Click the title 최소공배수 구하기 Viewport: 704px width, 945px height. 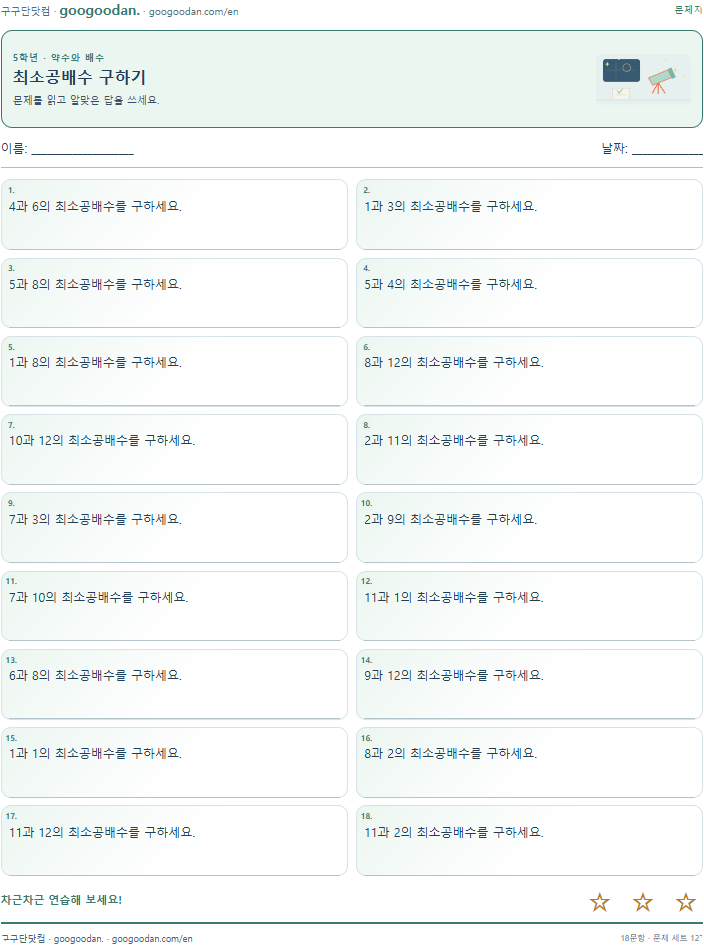click(80, 77)
